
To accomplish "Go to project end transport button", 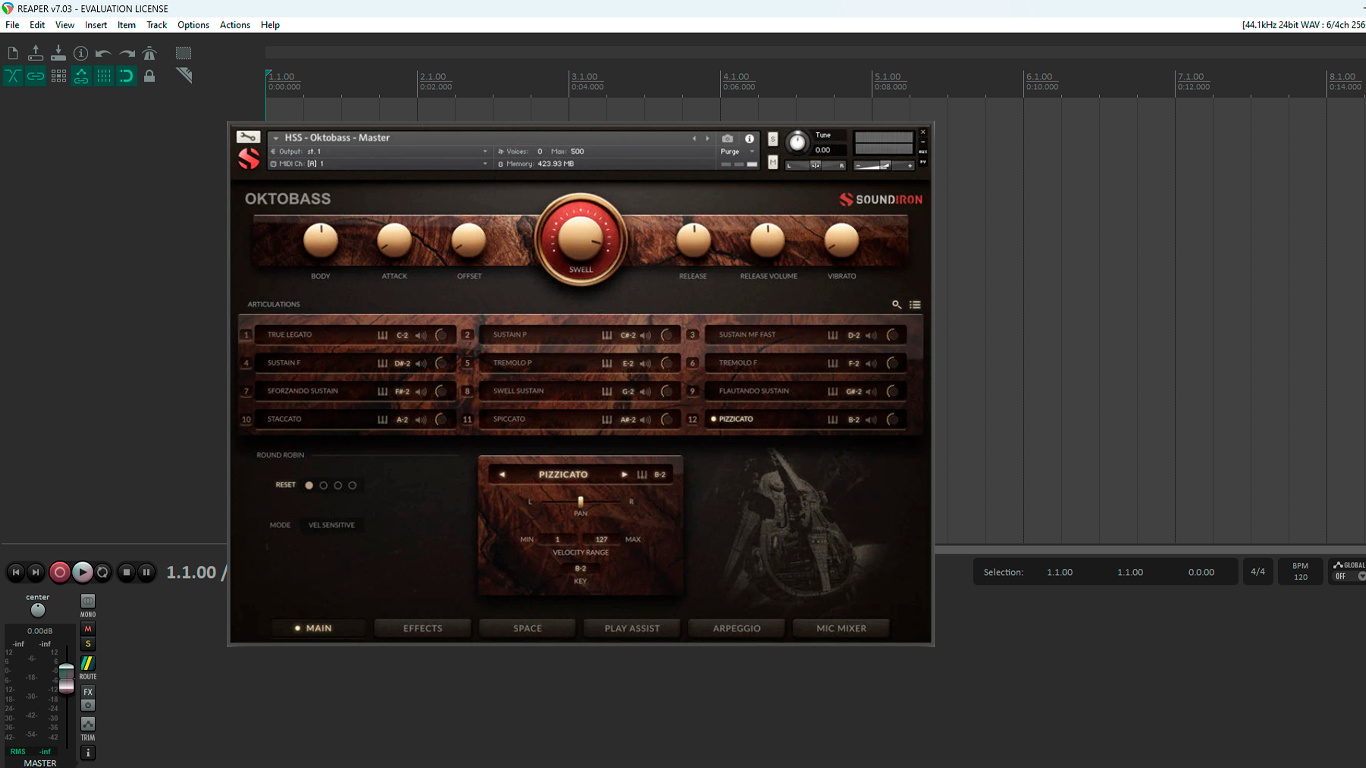I will coord(36,572).
